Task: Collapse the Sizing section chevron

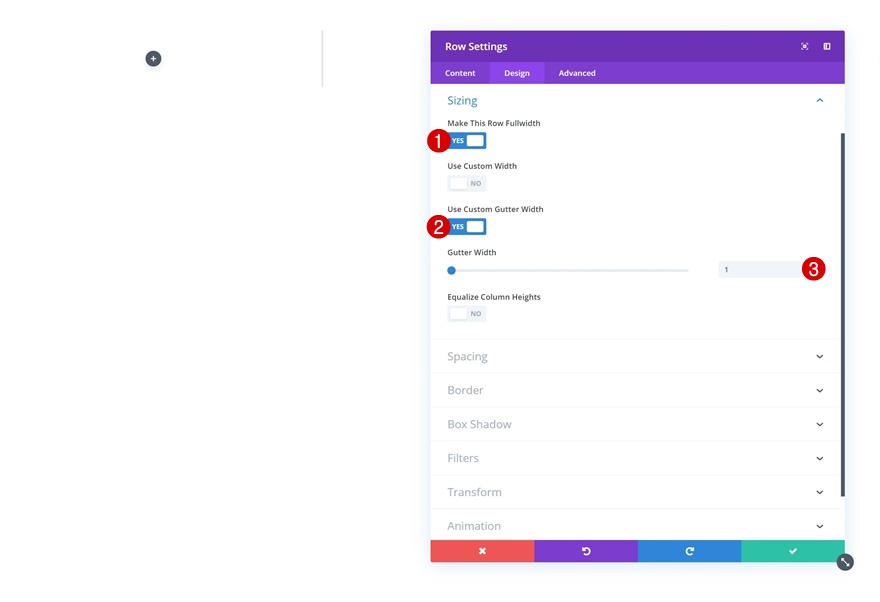Action: coord(819,100)
